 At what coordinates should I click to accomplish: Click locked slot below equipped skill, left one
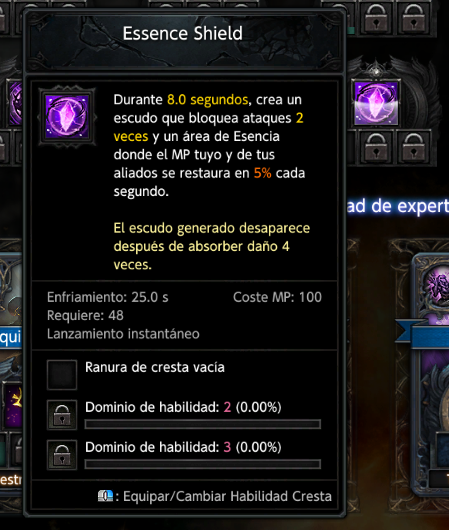pos(376,147)
